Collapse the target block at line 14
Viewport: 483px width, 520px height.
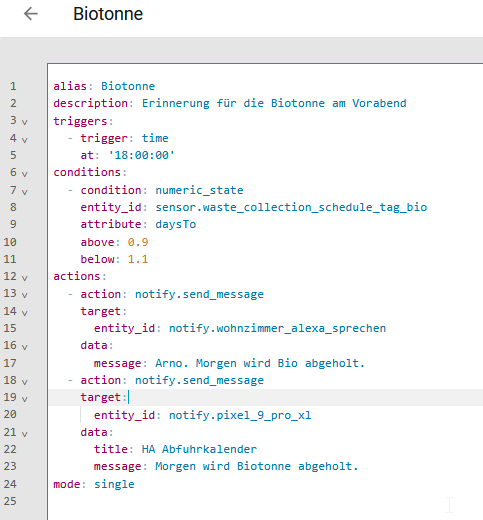(x=24, y=313)
